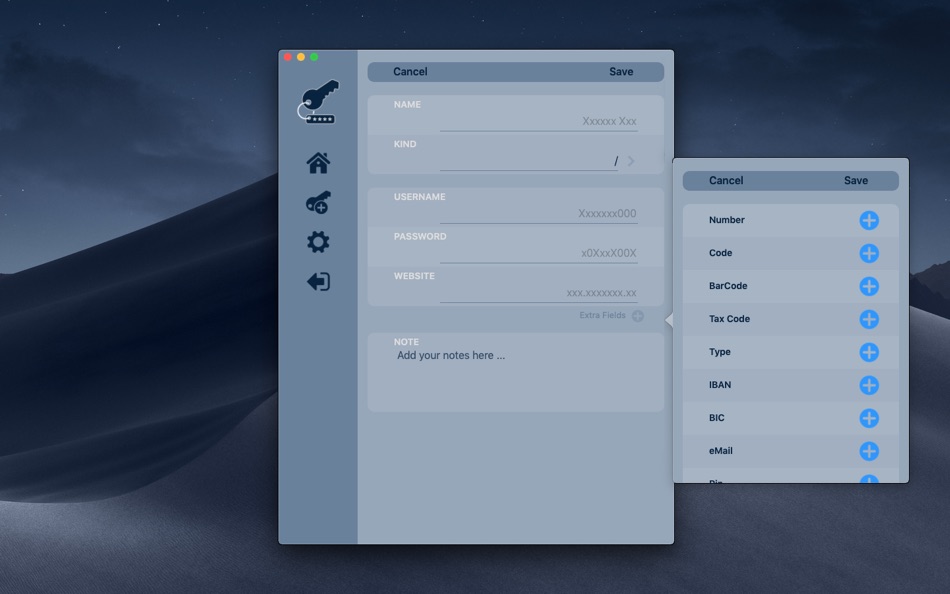The image size is (950, 594).
Task: Click the Extra Fields label
Action: [602, 315]
